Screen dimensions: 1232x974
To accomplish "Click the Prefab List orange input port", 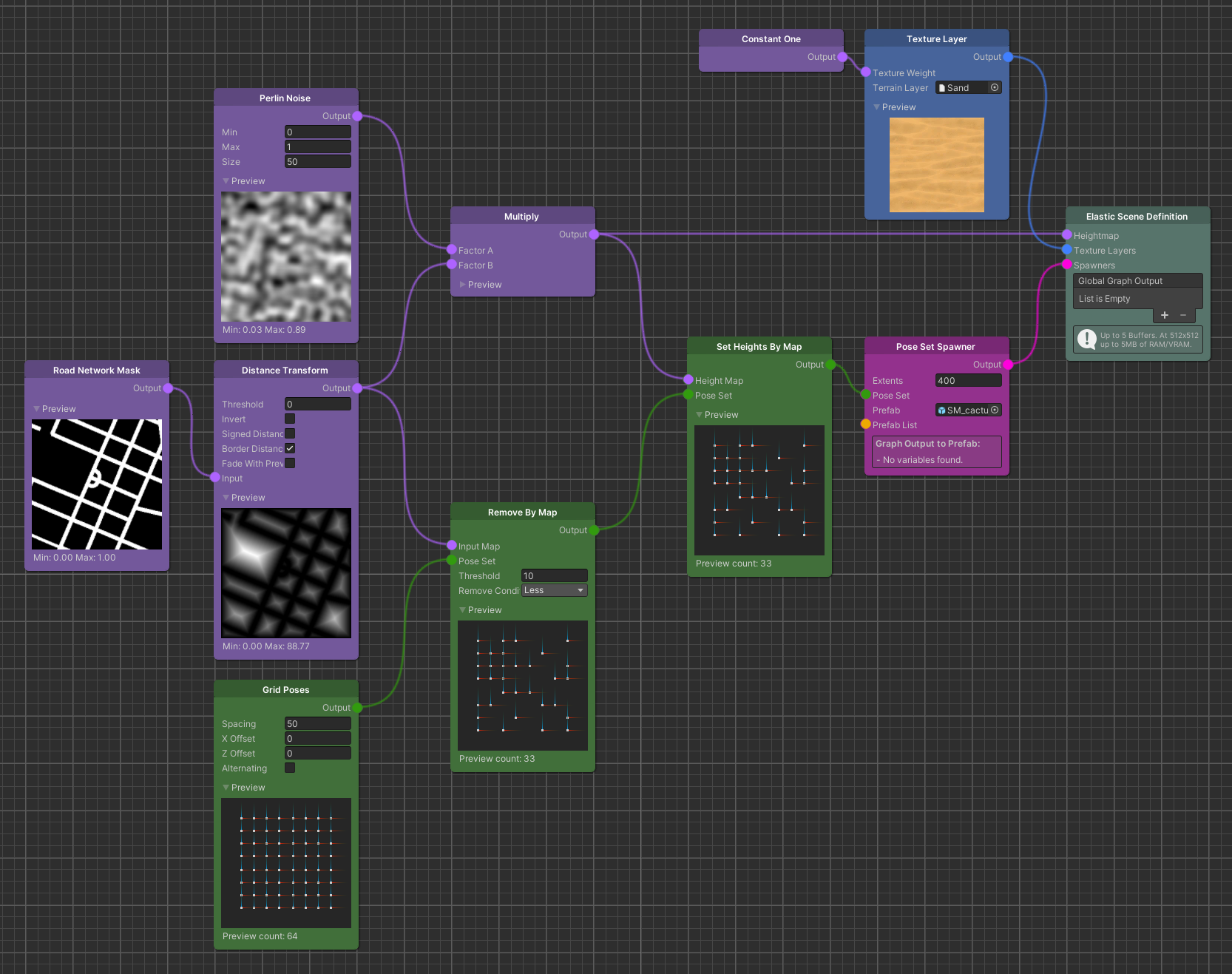I will (865, 425).
